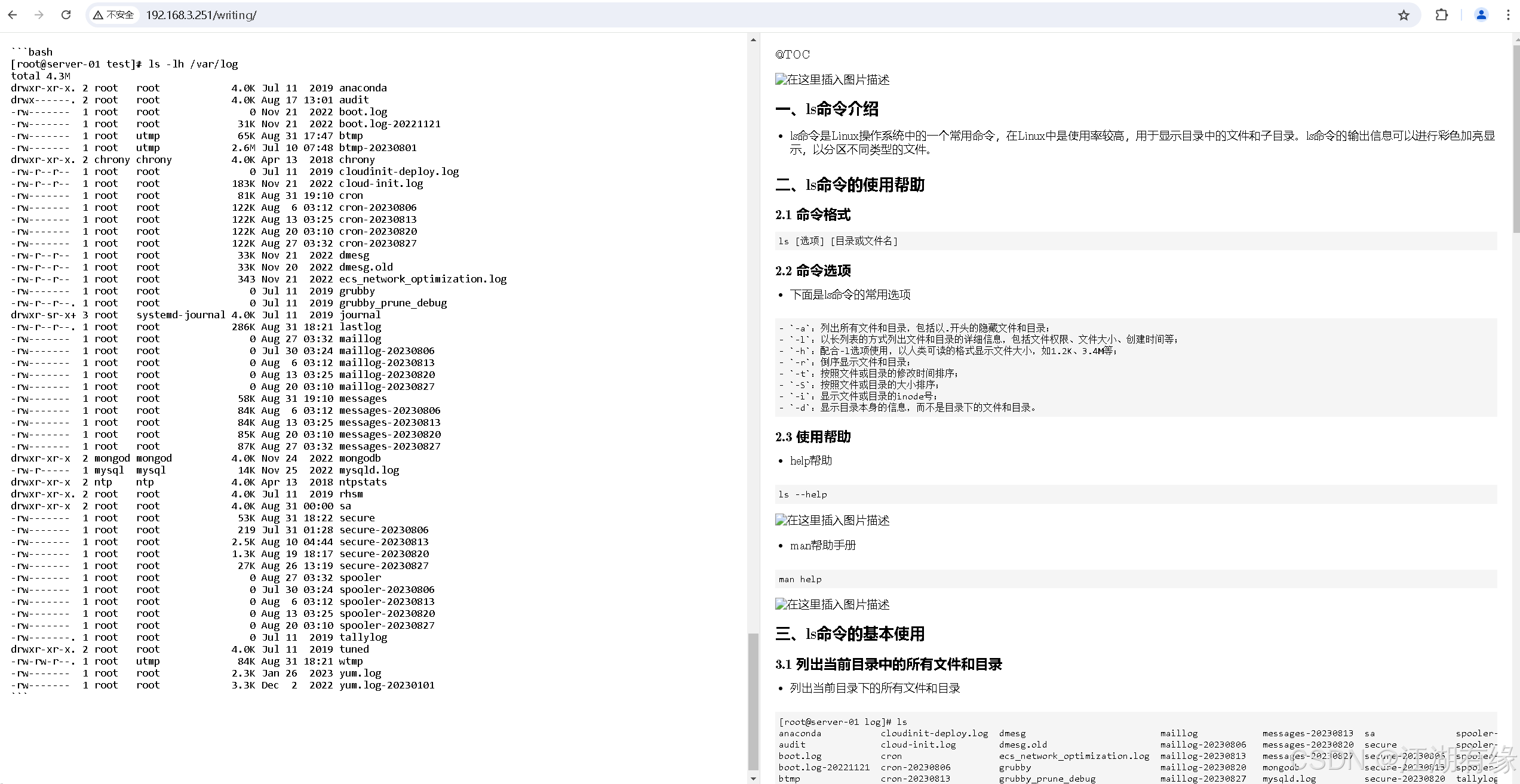Click the tallylog row
Screen dimensions: 1520x784
tap(199, 637)
